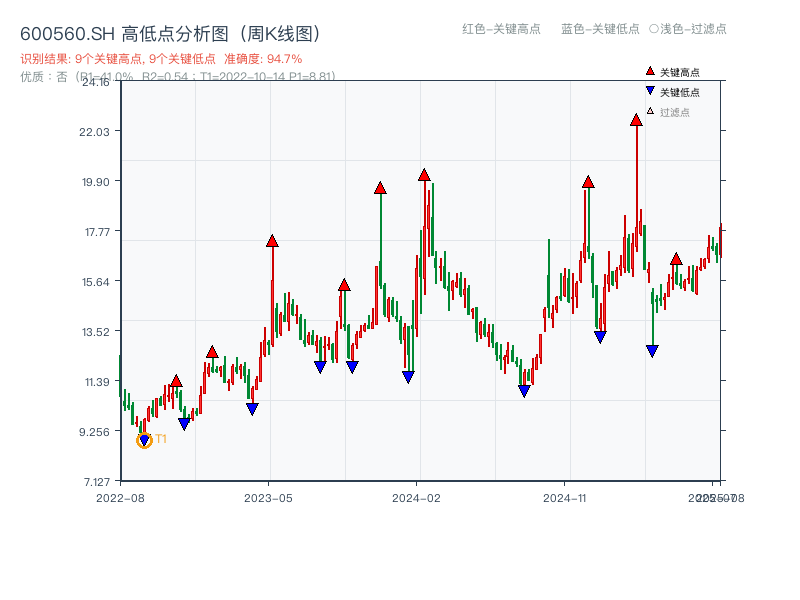Screen dimensions: 800x600
Task: Click the blue low marker below the 2023-05 area
Action: pos(251,407)
